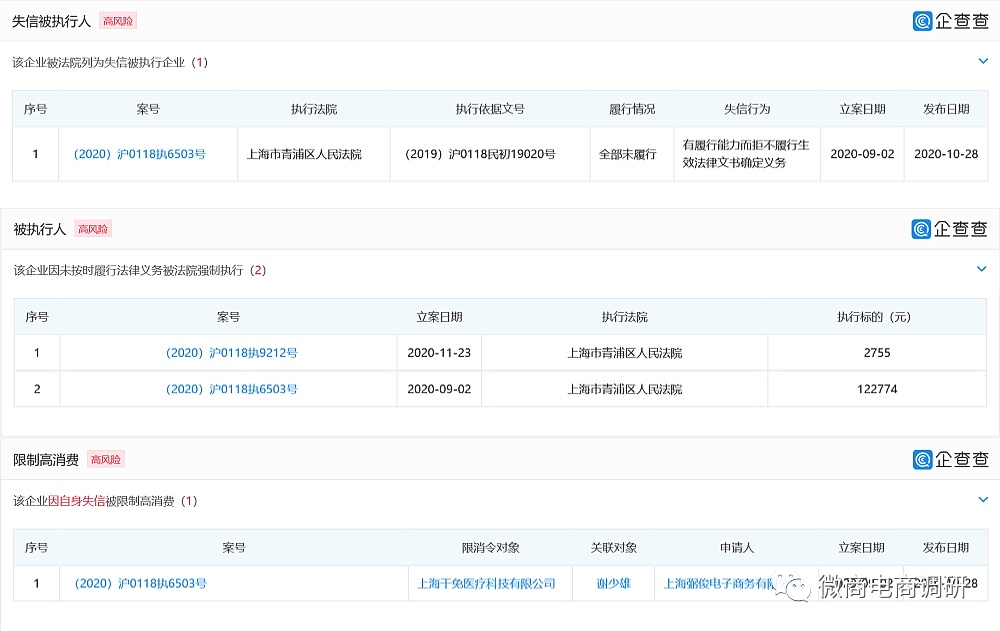Click the 企查查 logo beside 被执行人 section

click(x=948, y=229)
